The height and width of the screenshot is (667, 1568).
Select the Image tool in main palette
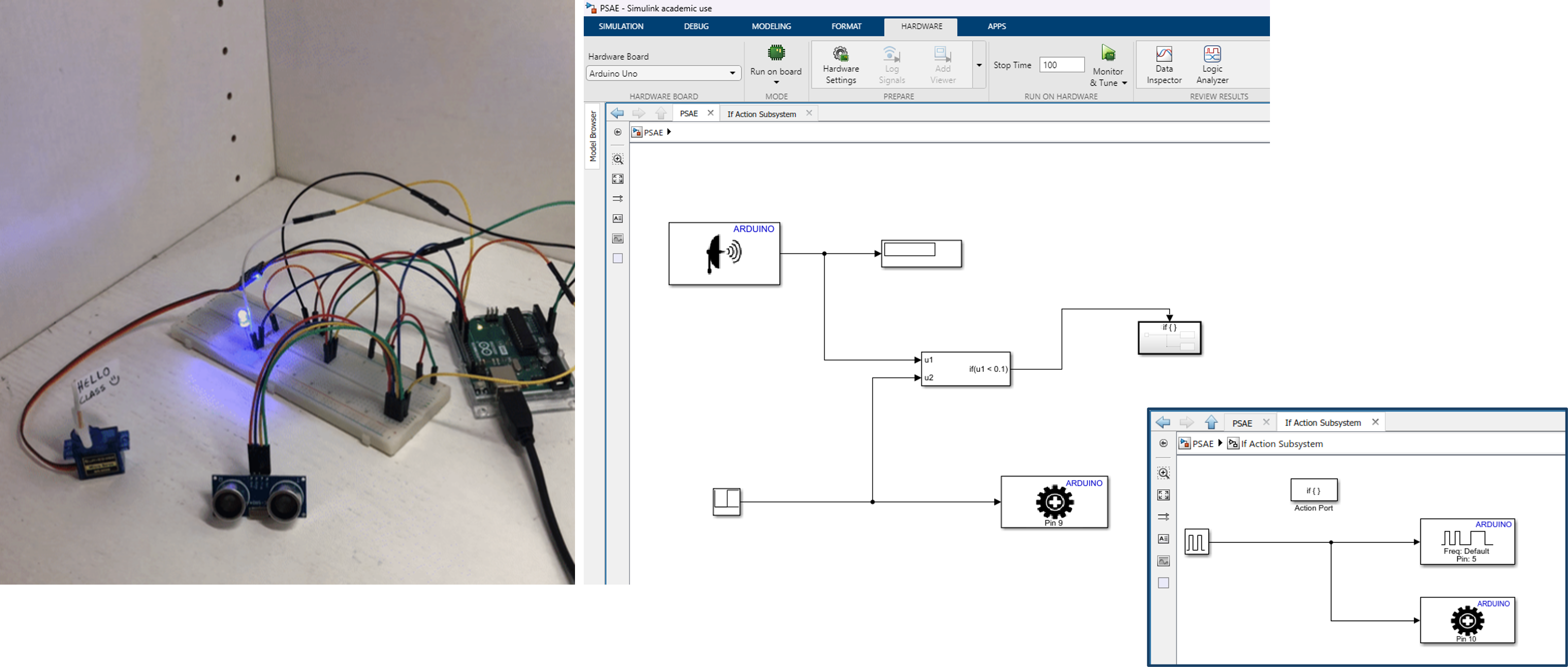point(617,238)
